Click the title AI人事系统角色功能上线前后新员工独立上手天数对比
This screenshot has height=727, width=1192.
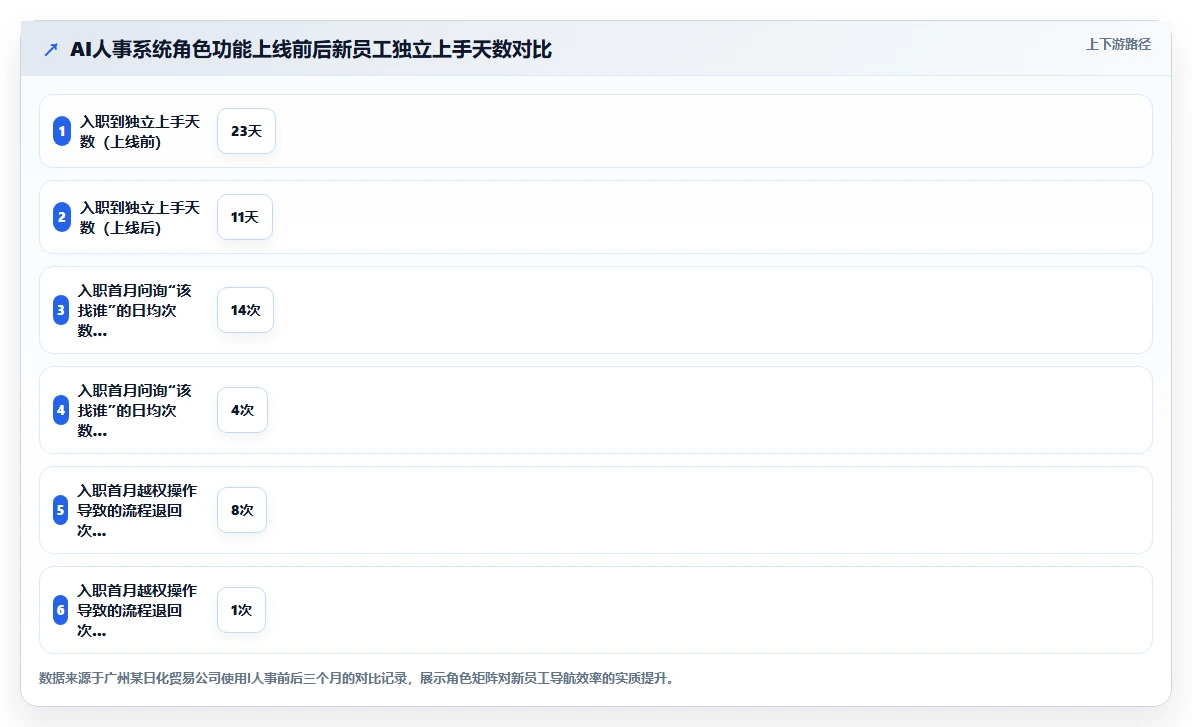click(x=311, y=49)
